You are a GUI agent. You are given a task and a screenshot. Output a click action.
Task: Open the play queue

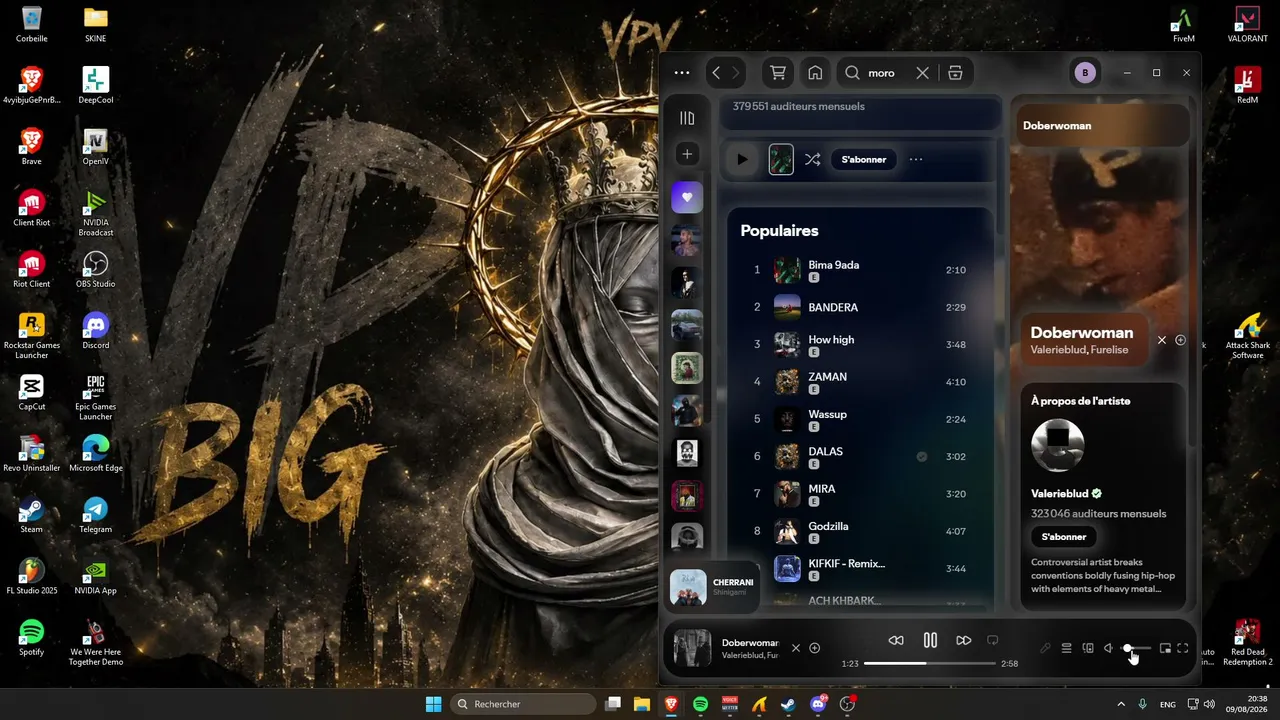(x=1067, y=648)
